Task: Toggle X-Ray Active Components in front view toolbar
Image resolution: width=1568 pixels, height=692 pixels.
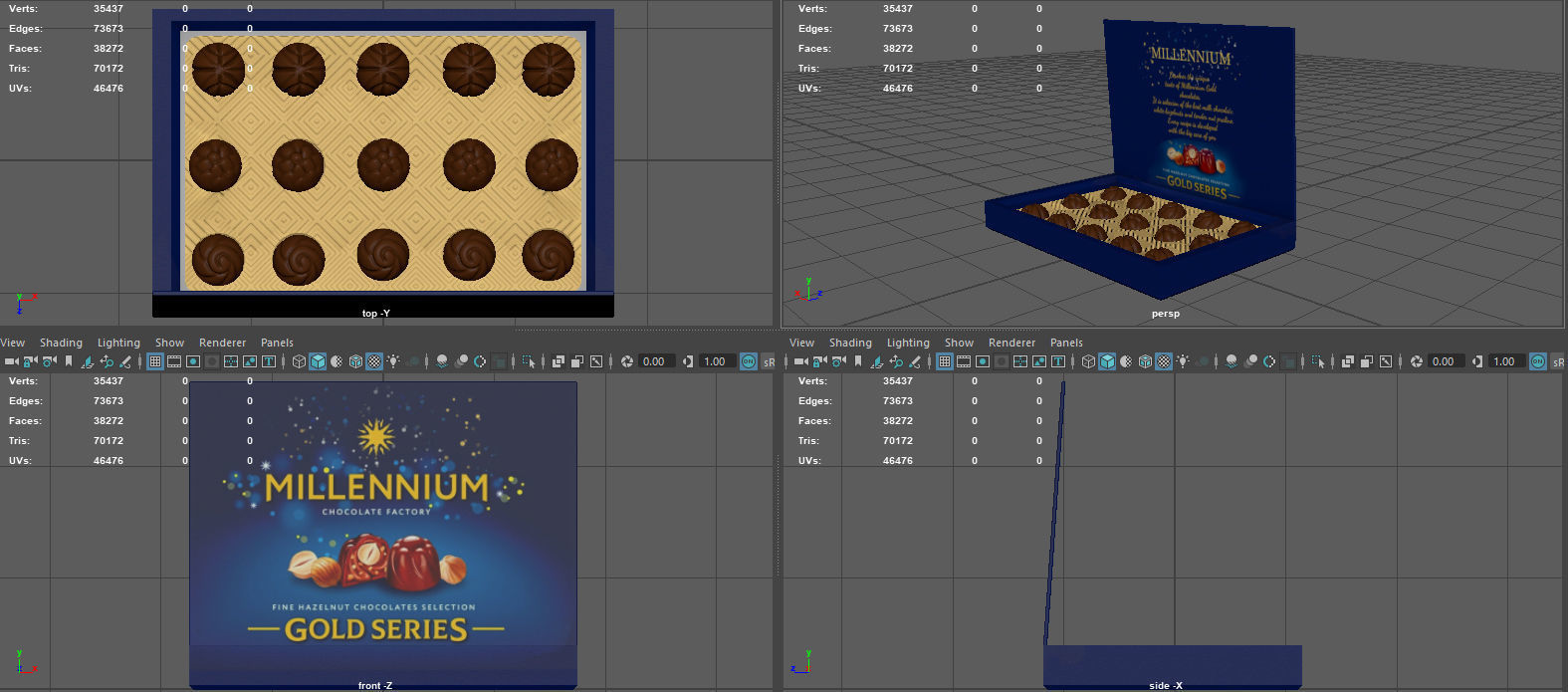Action: click(x=577, y=361)
